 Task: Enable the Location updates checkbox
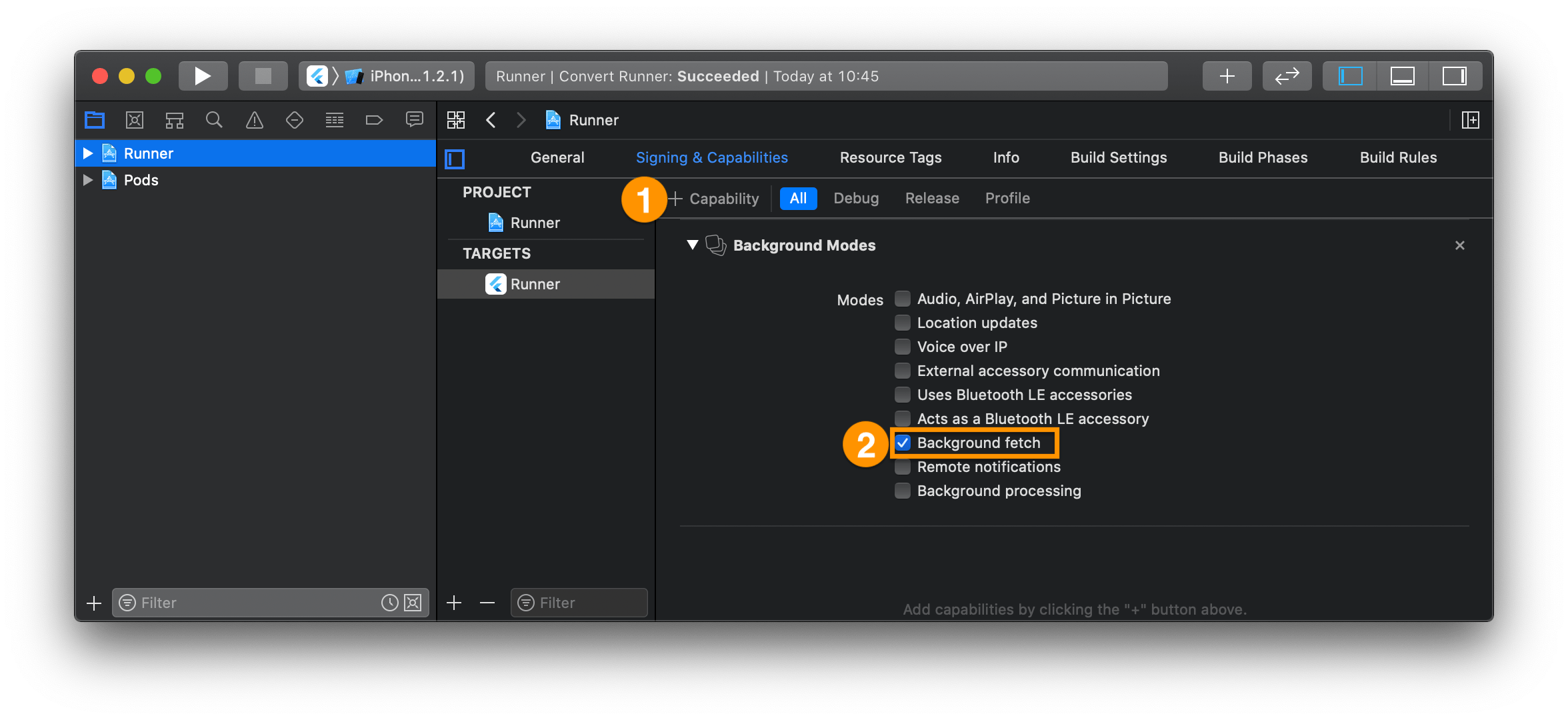tap(903, 323)
